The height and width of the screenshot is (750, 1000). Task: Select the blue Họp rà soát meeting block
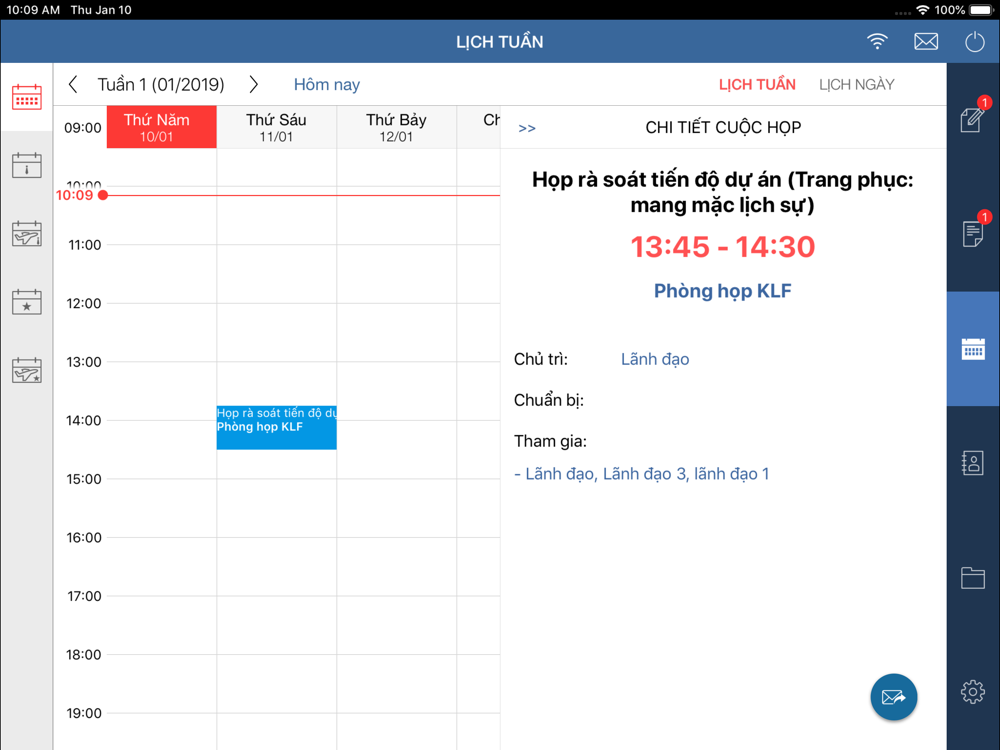[276, 427]
